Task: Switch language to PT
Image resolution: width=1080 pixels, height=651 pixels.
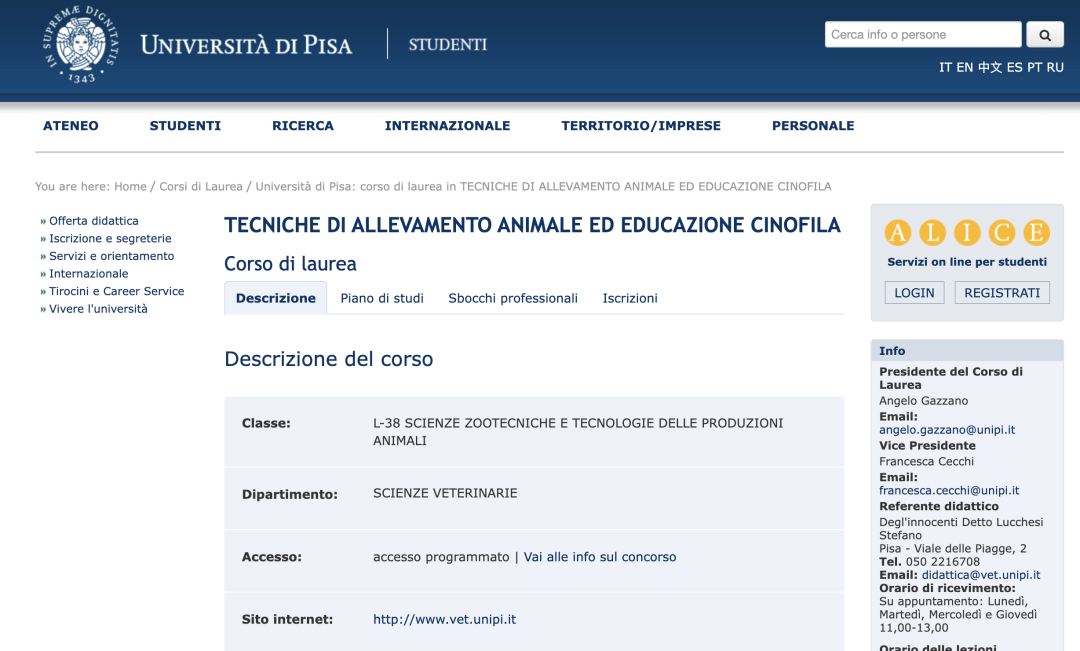Action: pyautogui.click(x=1035, y=68)
